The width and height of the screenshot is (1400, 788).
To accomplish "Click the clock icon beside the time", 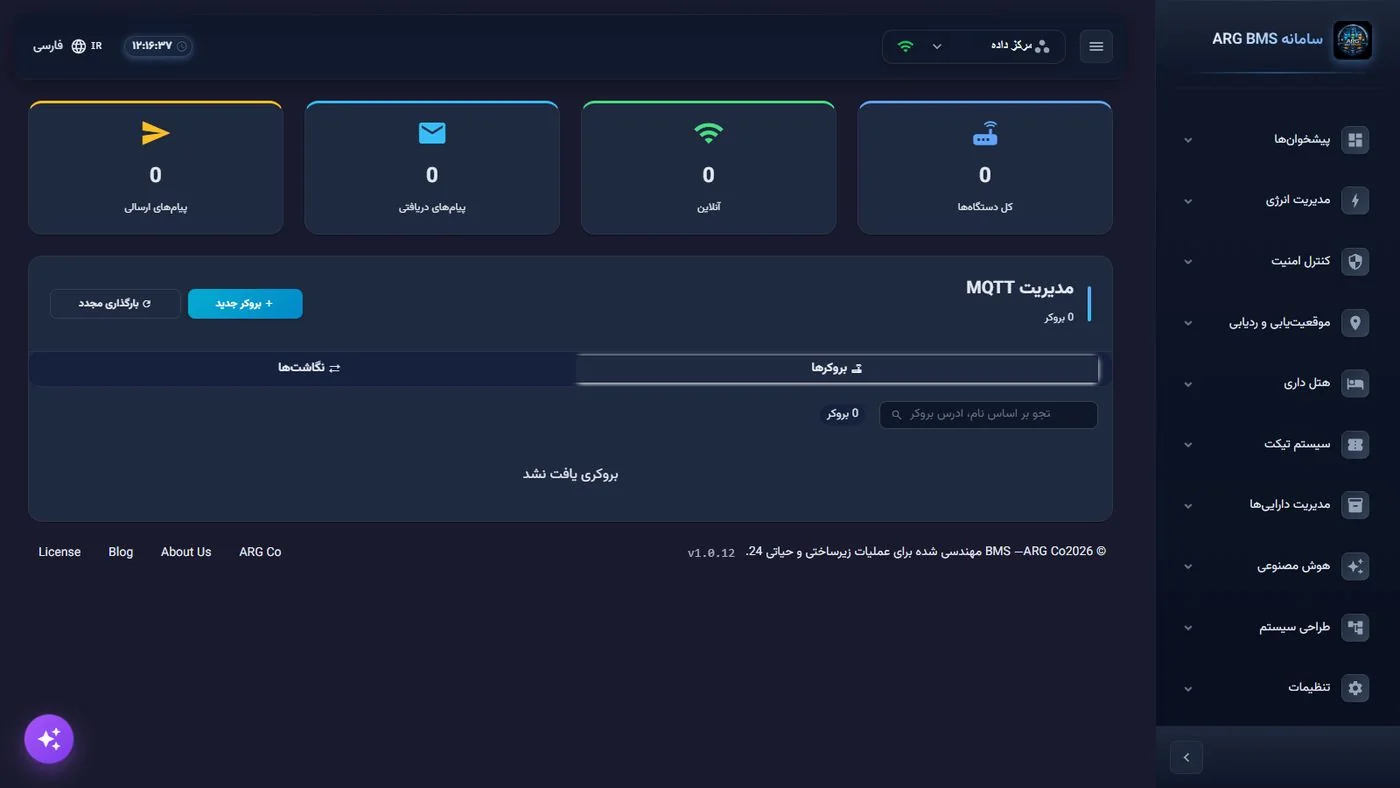I will pyautogui.click(x=182, y=46).
